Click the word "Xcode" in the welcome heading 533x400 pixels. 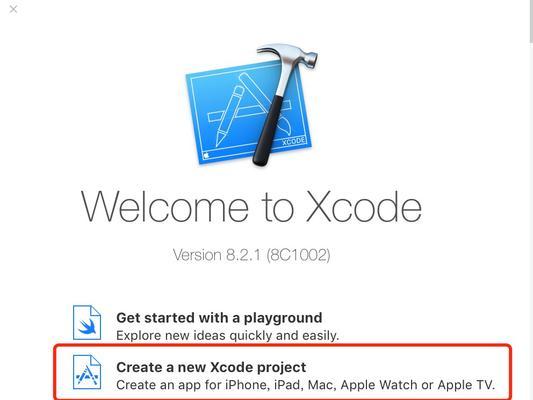click(364, 207)
